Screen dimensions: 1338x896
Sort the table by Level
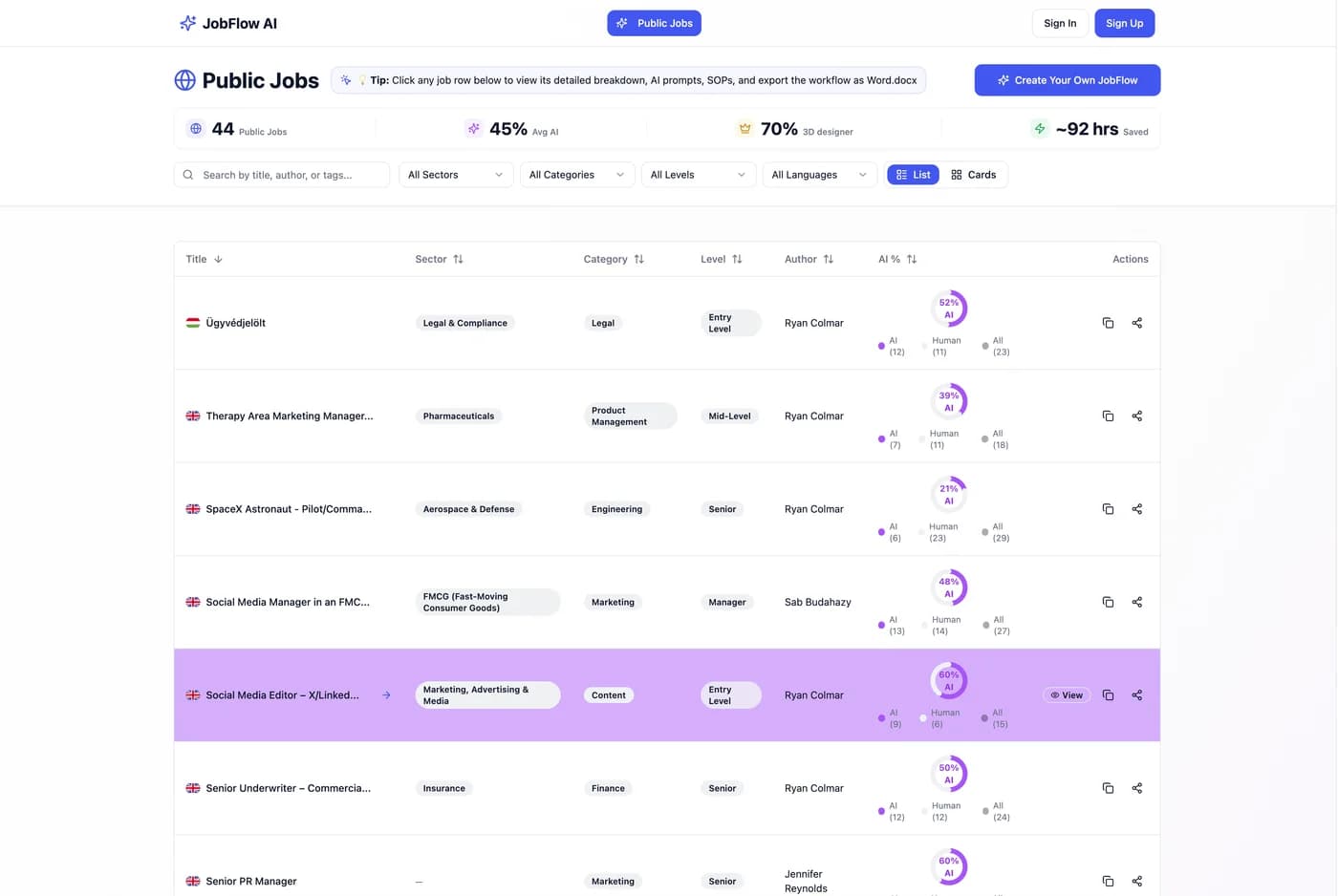click(x=721, y=259)
